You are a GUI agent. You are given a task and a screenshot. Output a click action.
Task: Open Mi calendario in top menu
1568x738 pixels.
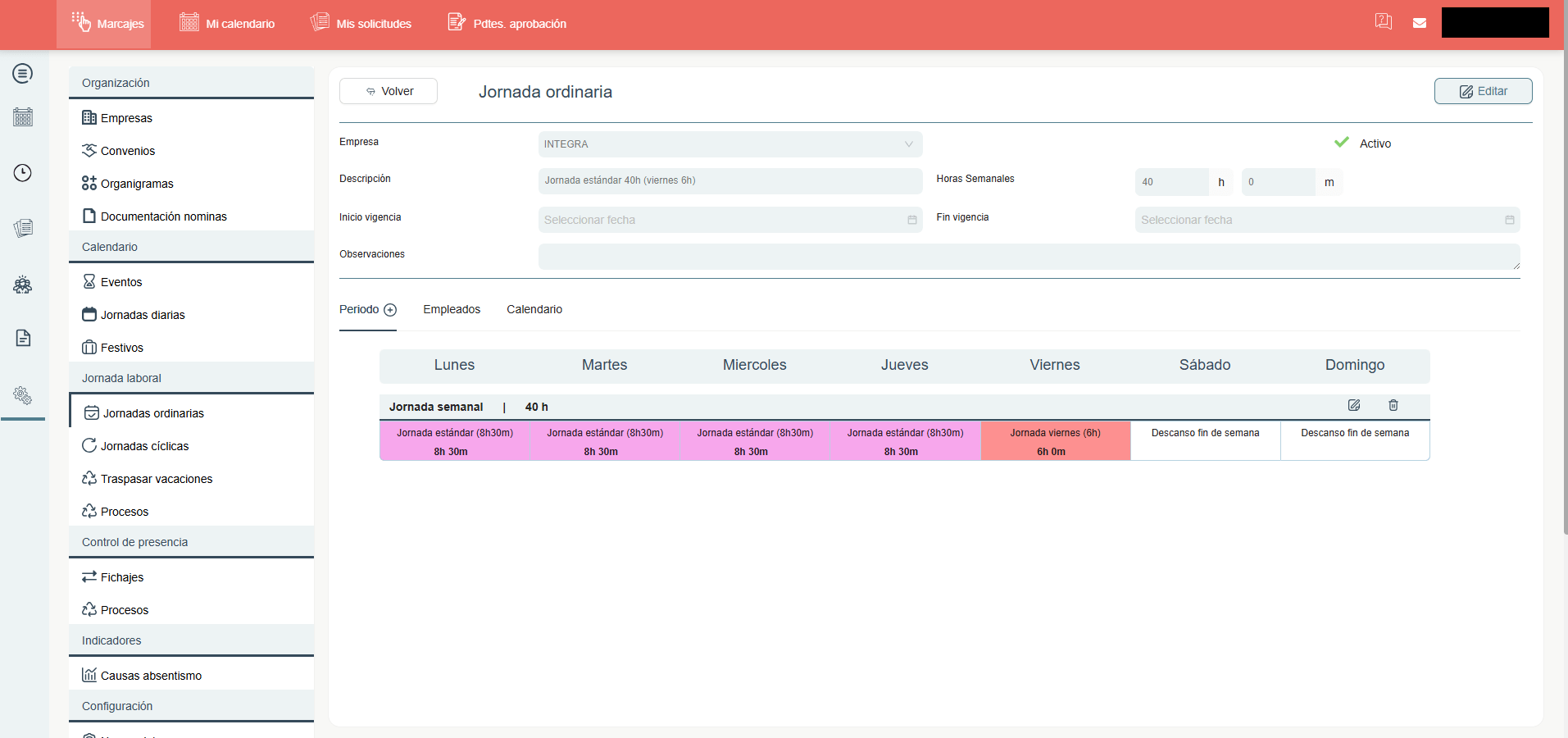click(x=227, y=24)
